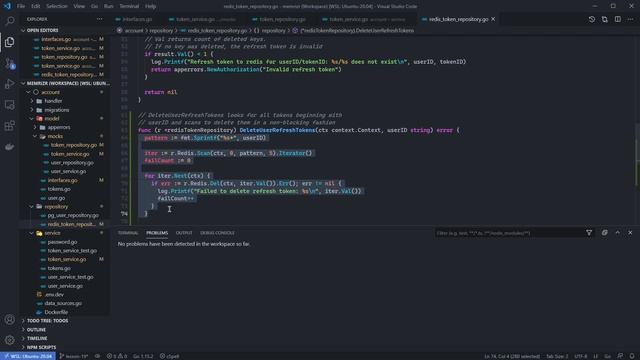Click the open changes icon in editor toolbar
Screen dimensions: 640x360
point(604,19)
